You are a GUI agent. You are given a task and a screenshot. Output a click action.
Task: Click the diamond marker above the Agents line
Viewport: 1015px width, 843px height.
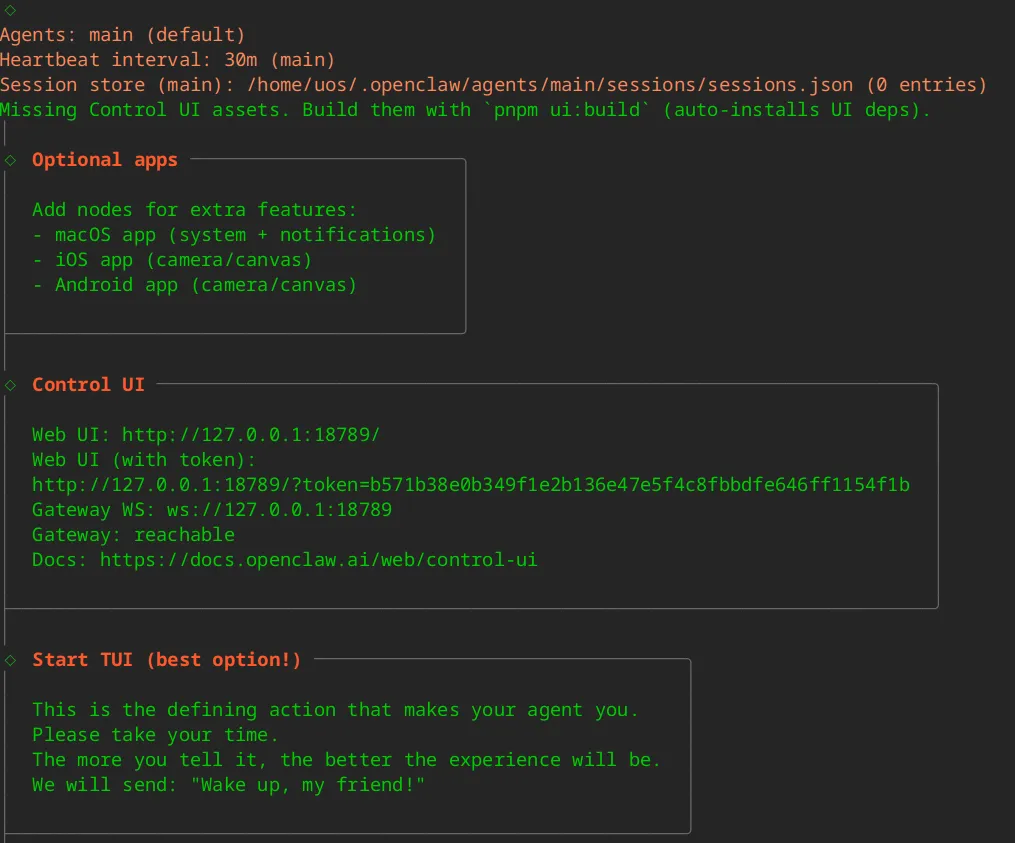[x=10, y=10]
